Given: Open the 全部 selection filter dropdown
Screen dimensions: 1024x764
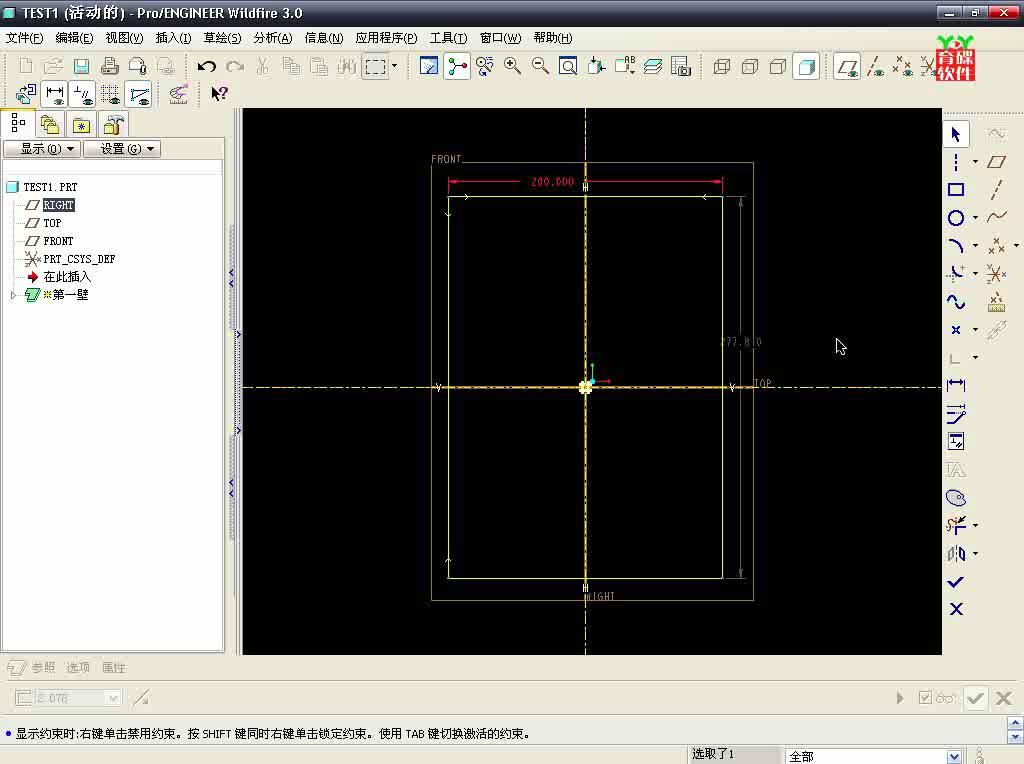Looking at the screenshot, I should [953, 756].
